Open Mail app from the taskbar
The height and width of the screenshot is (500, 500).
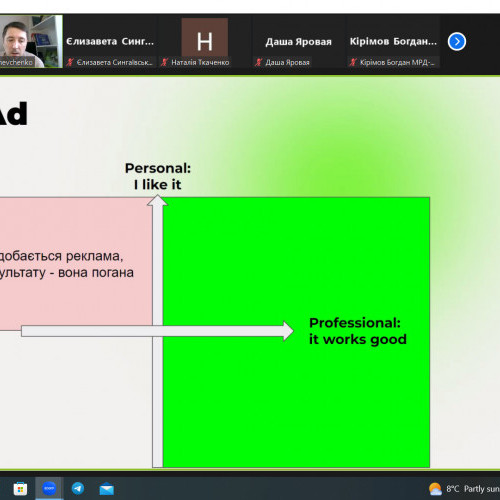(107, 489)
